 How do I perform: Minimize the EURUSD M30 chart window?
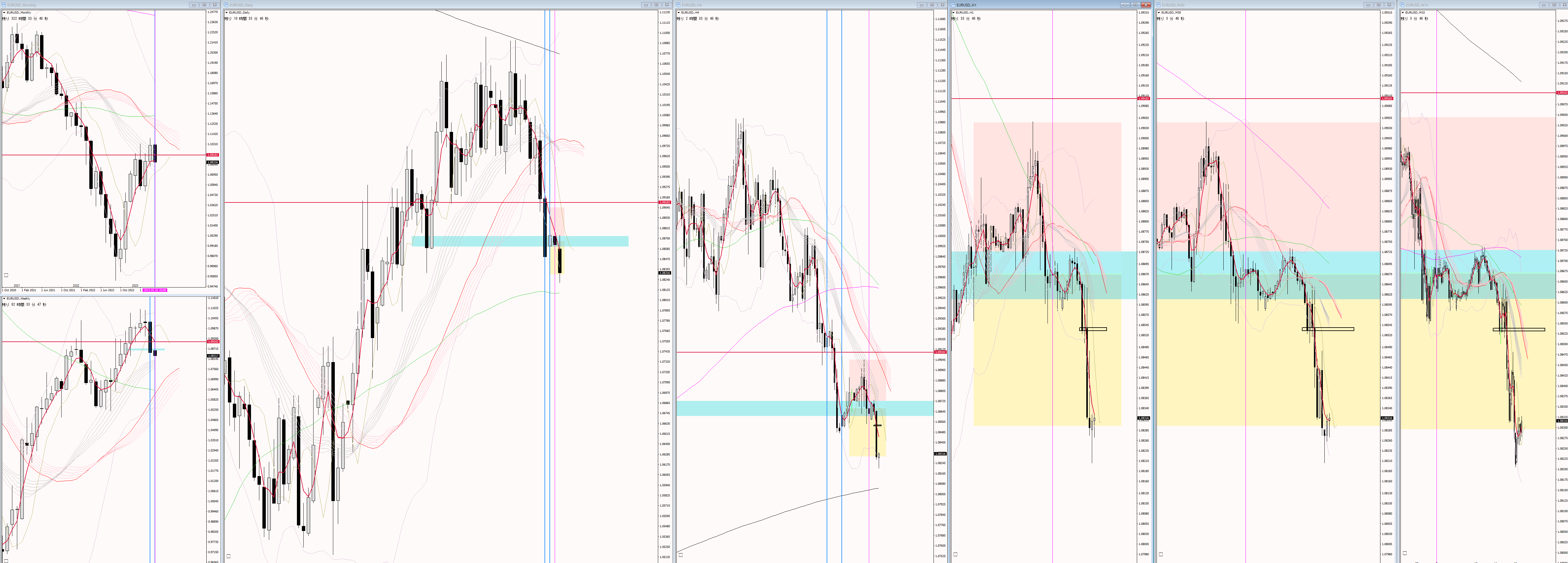coord(1368,5)
